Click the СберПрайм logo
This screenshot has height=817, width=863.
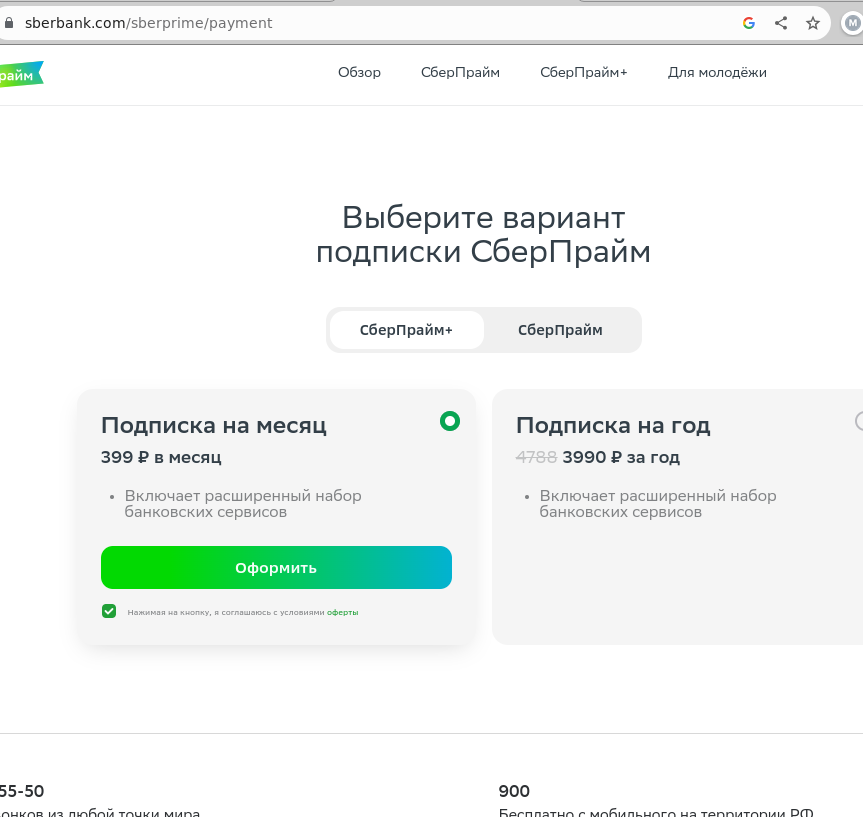coord(21,74)
